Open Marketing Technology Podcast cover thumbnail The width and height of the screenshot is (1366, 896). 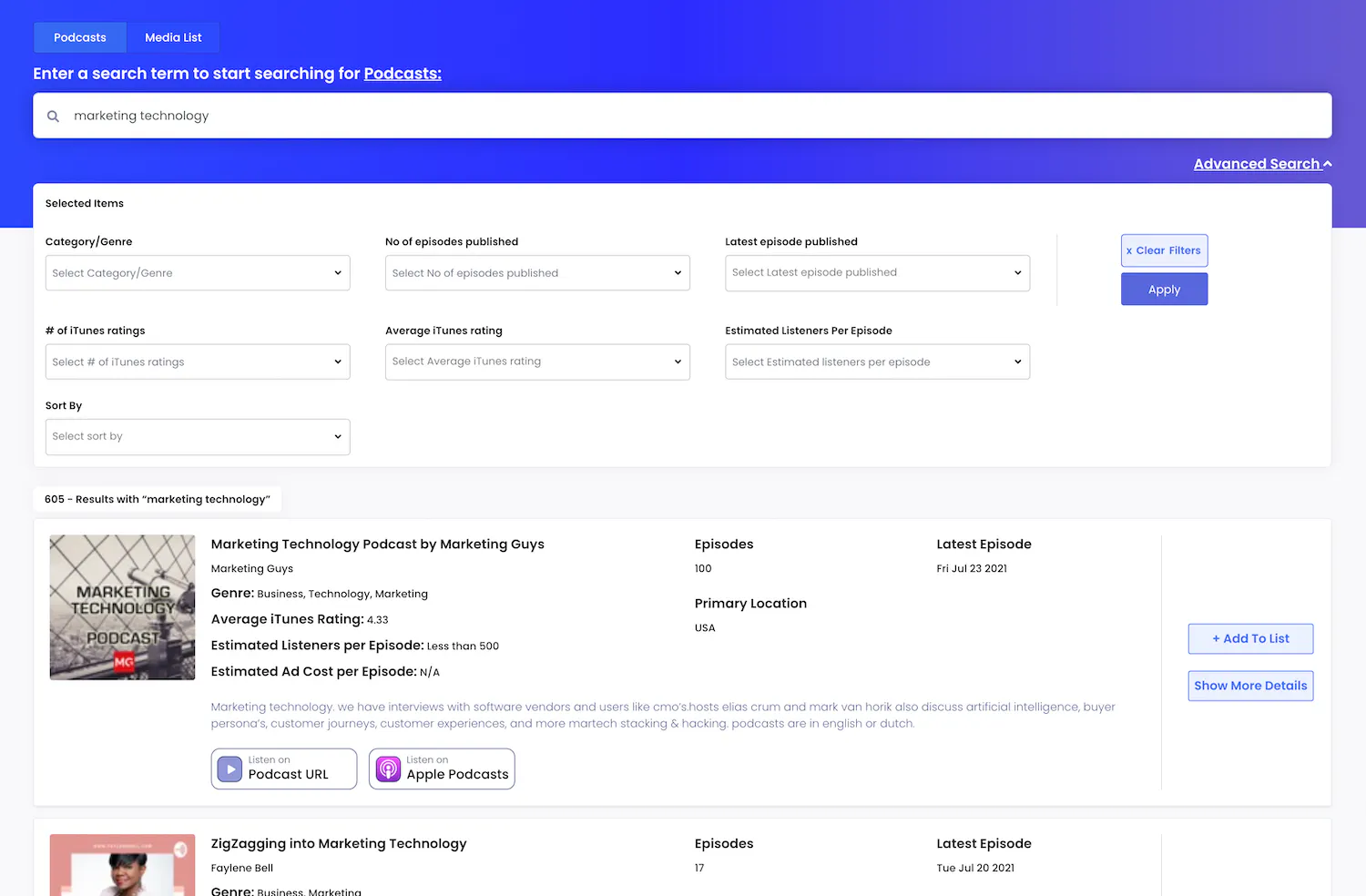[x=122, y=607]
